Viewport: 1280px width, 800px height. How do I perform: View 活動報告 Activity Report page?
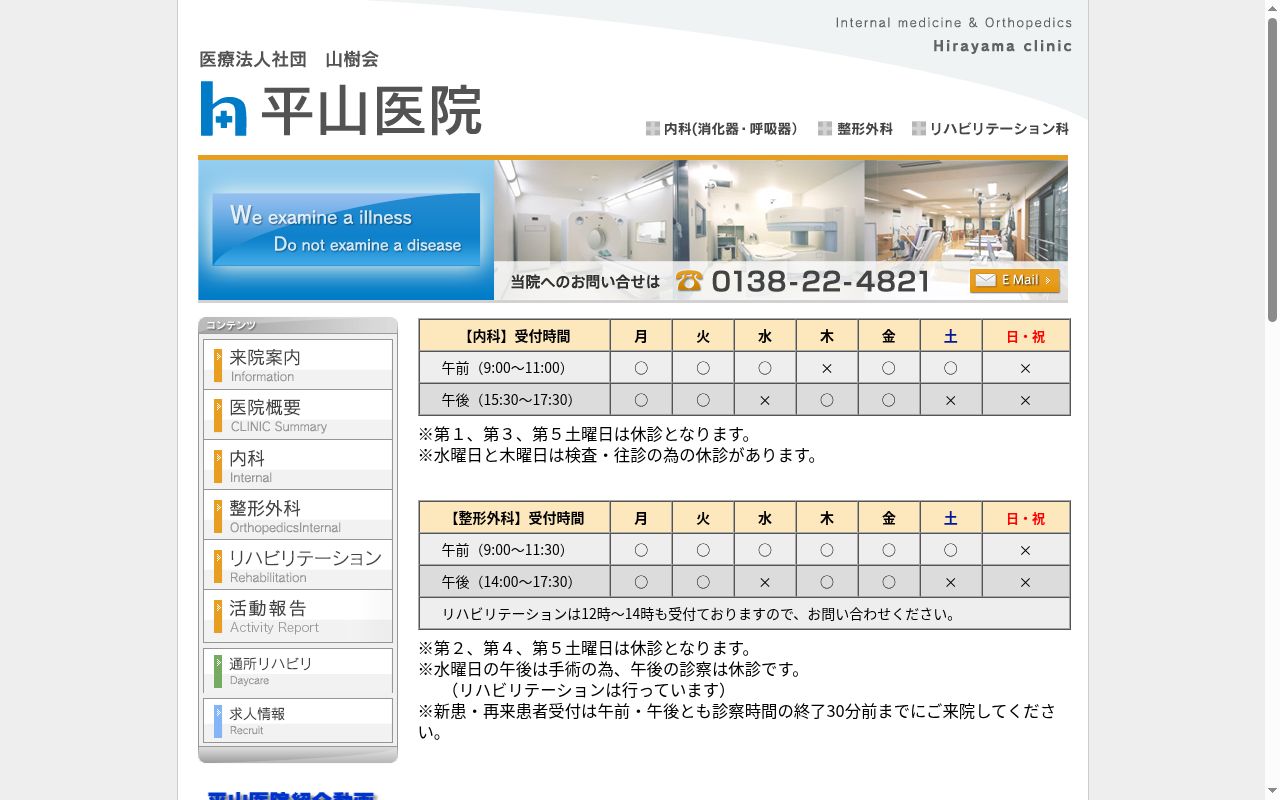click(x=298, y=616)
